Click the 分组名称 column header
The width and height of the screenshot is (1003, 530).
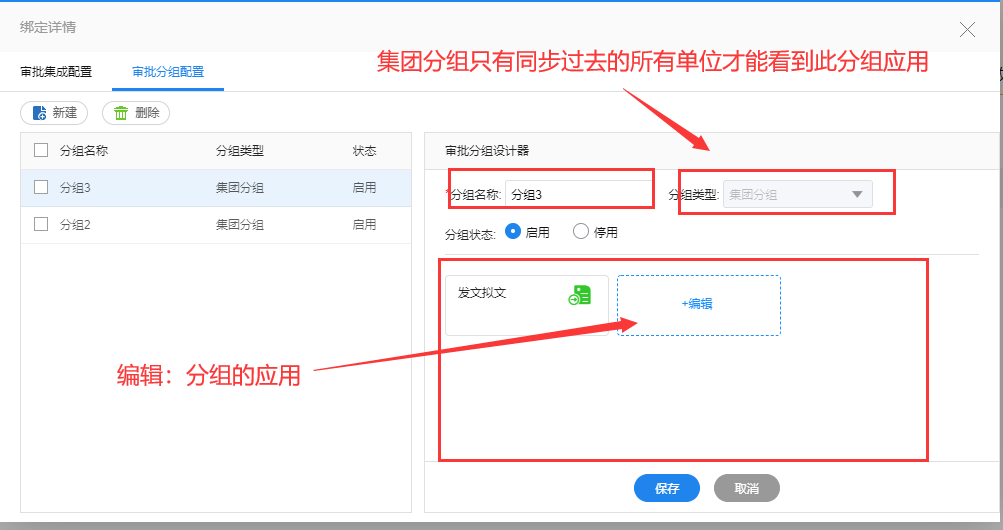[84, 151]
